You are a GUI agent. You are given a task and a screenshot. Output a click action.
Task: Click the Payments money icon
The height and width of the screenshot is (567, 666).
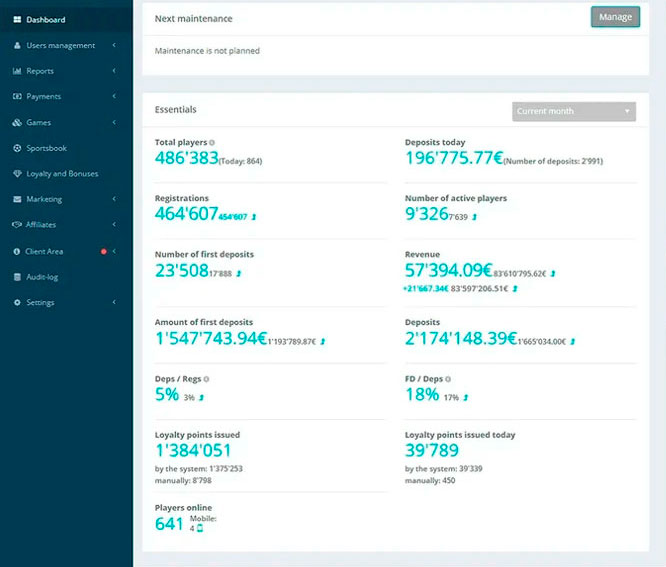(17, 96)
